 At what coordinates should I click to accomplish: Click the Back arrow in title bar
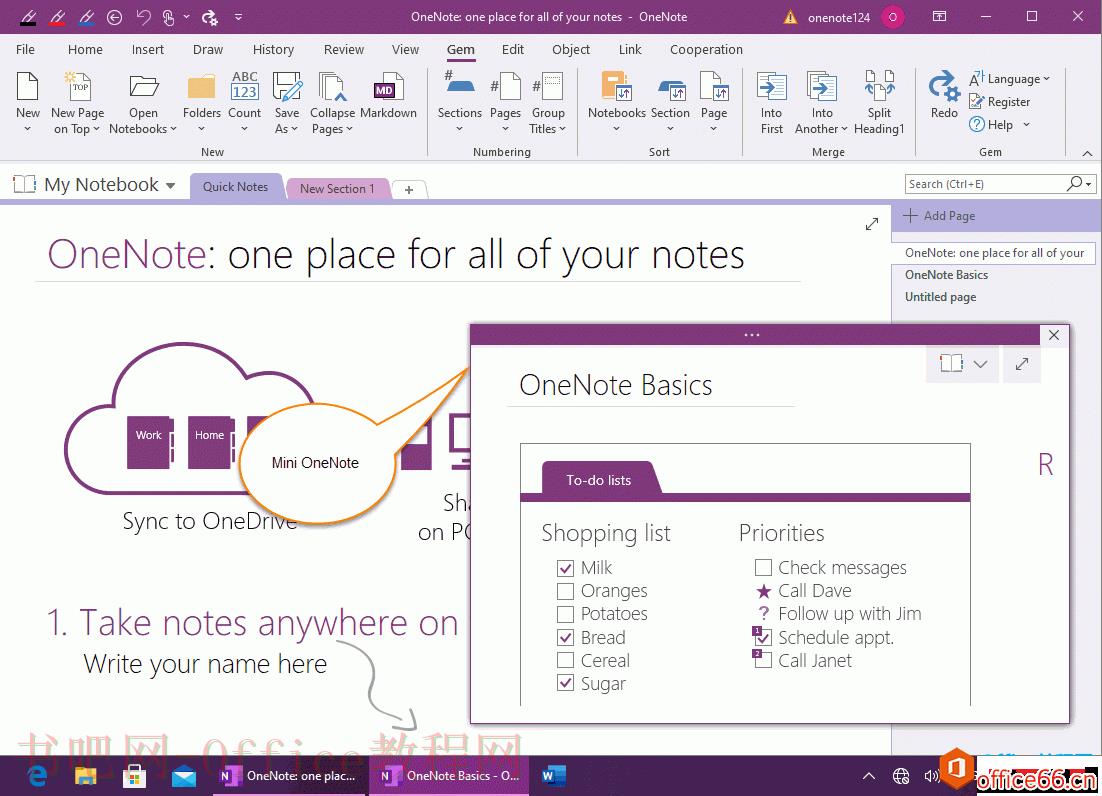coord(115,17)
